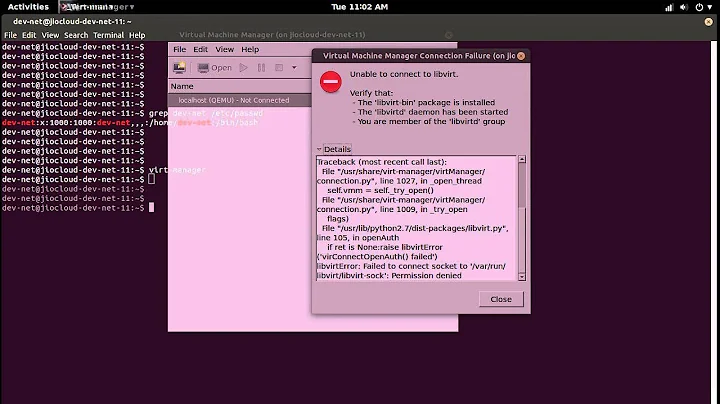
Task: Open the terminal Help menu
Action: tap(137, 35)
